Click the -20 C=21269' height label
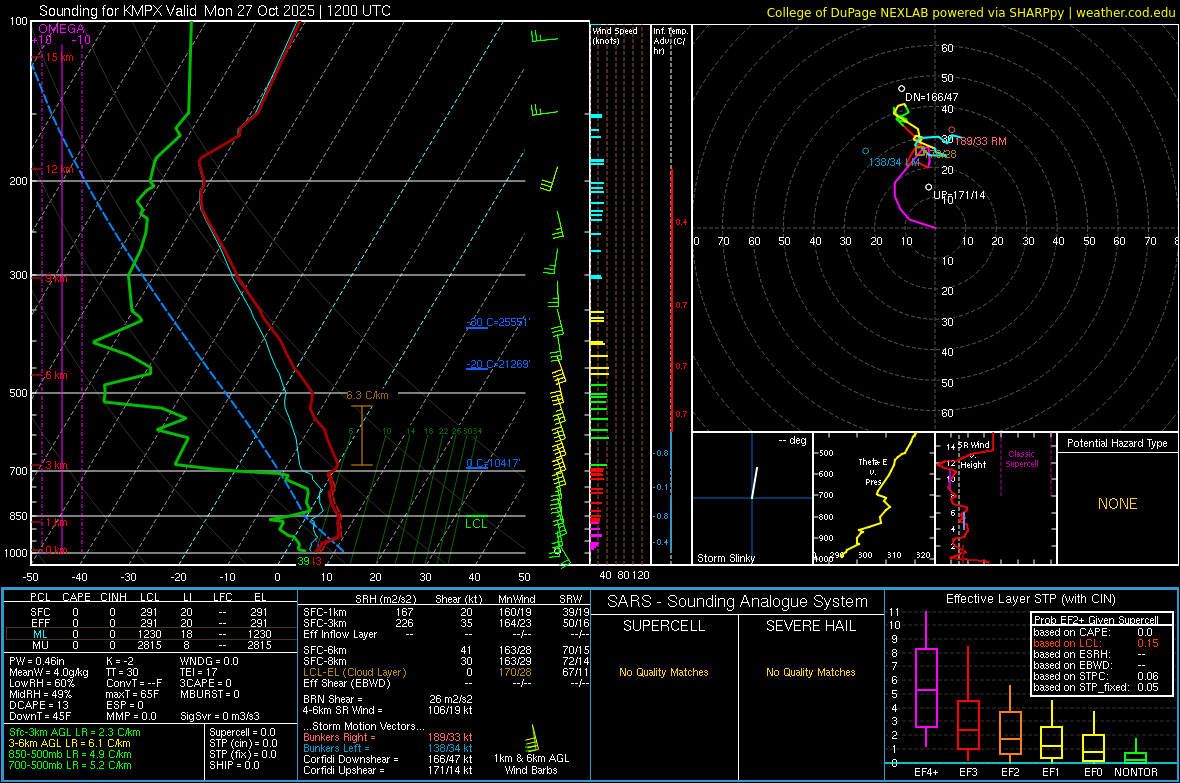1180x783 pixels. (x=498, y=364)
